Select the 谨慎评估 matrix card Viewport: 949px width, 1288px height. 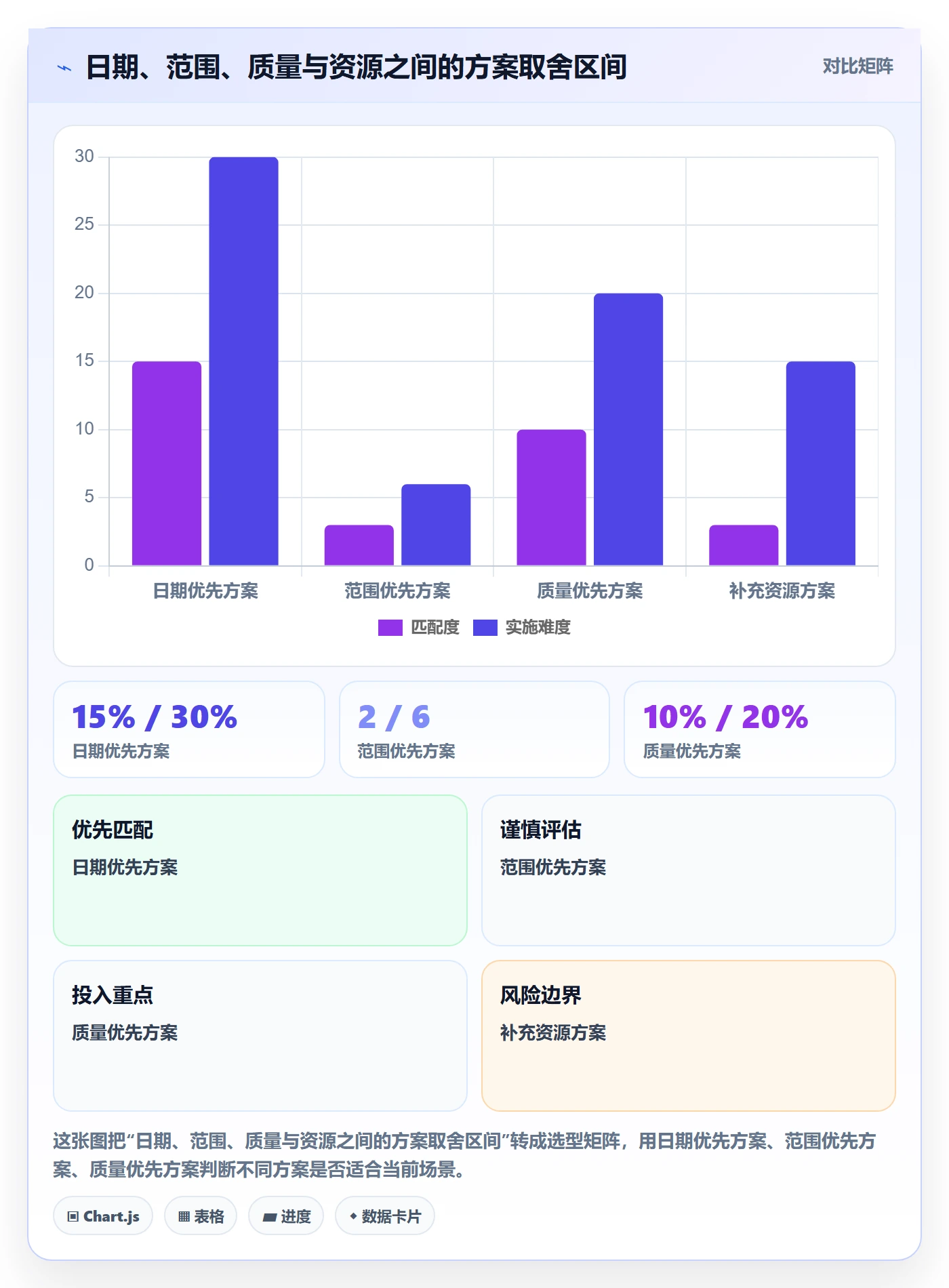point(689,870)
